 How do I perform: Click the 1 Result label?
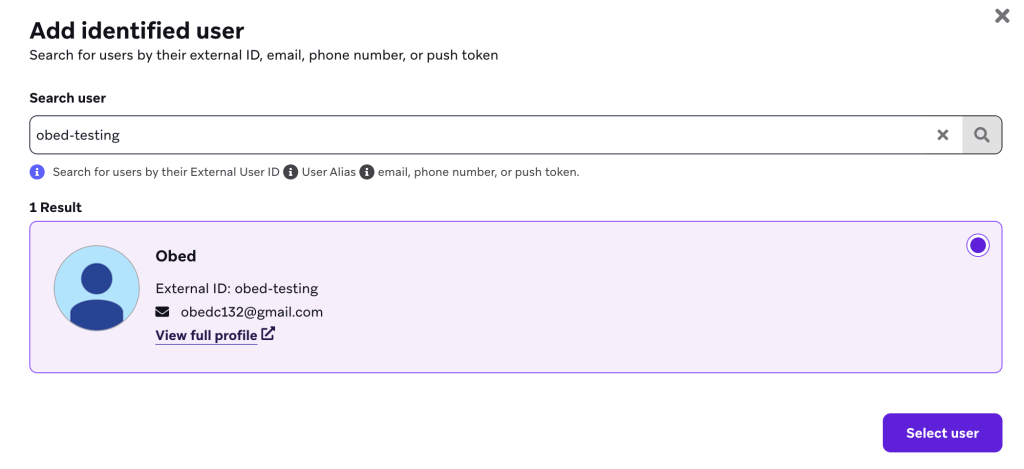point(56,207)
